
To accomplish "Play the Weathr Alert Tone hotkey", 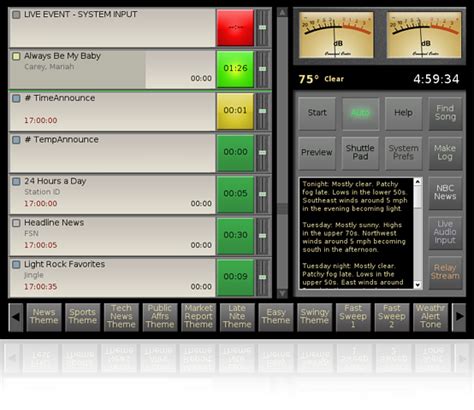I will [x=431, y=317].
